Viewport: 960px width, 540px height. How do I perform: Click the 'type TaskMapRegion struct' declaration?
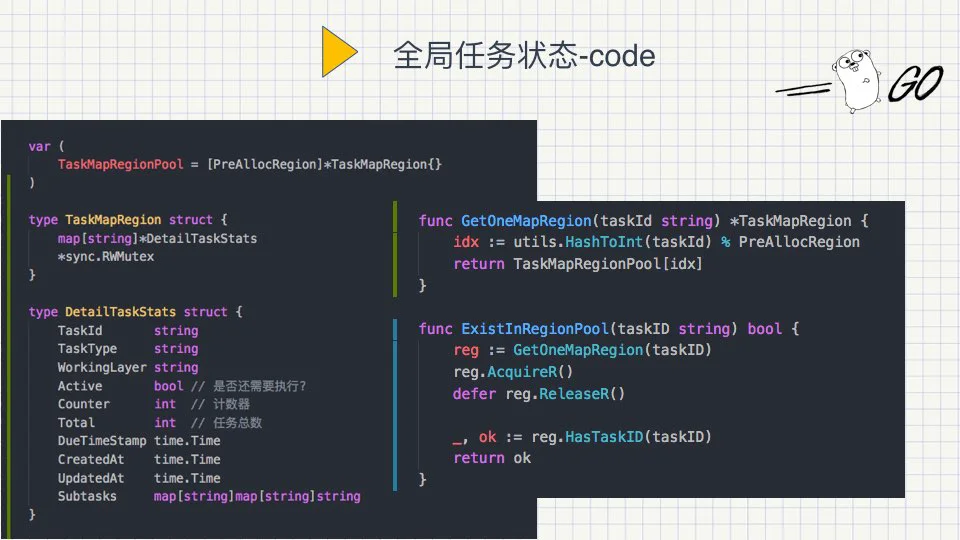[128, 220]
